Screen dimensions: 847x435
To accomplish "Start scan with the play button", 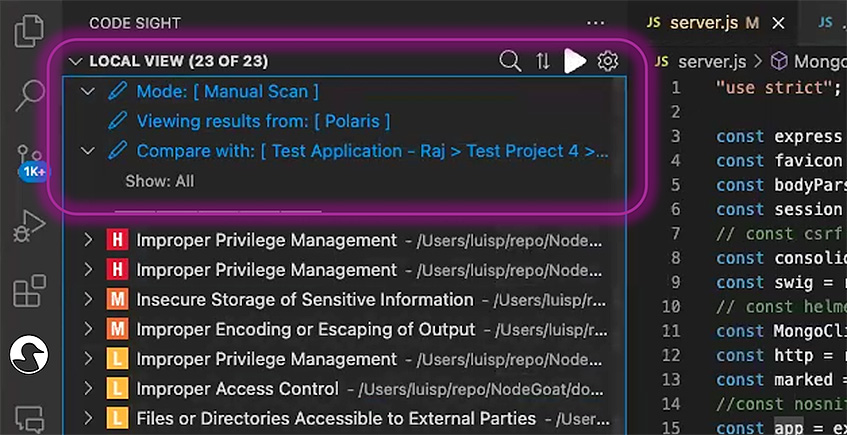I will [575, 61].
